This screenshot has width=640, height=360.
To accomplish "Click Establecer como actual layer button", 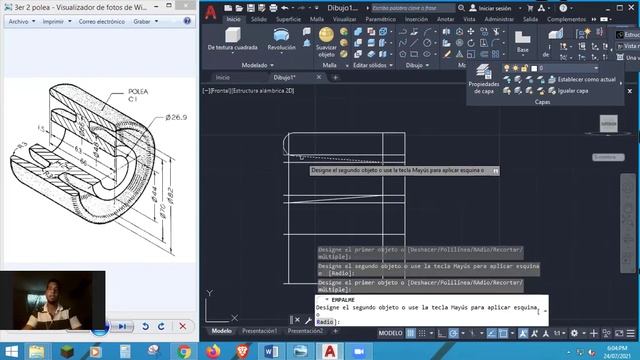I will pyautogui.click(x=582, y=80).
